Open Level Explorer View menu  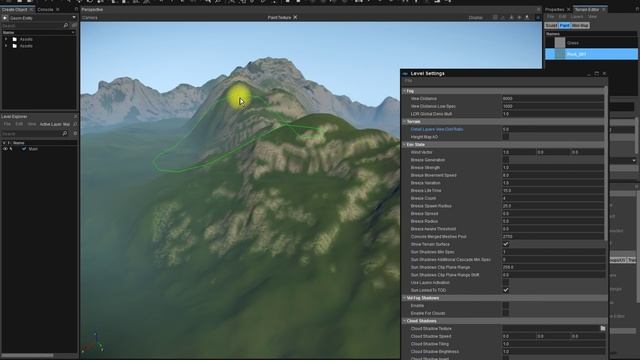coord(32,124)
